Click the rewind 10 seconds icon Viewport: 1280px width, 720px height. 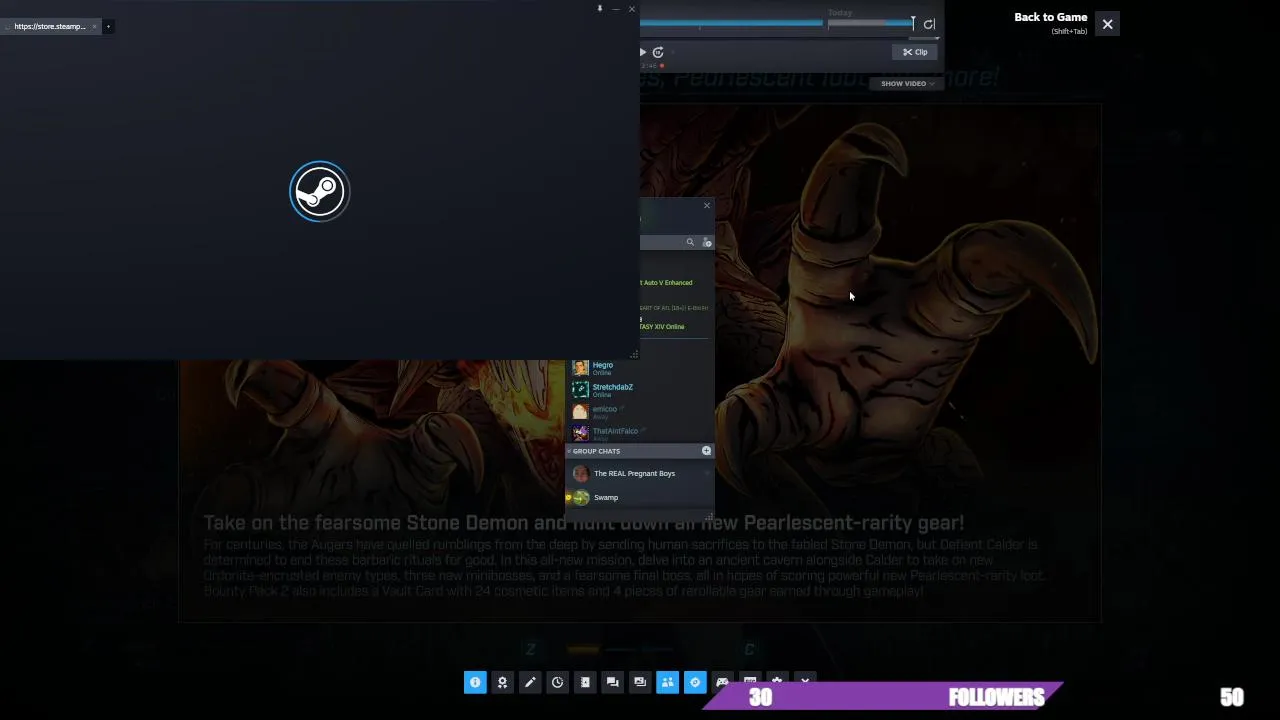(x=658, y=52)
